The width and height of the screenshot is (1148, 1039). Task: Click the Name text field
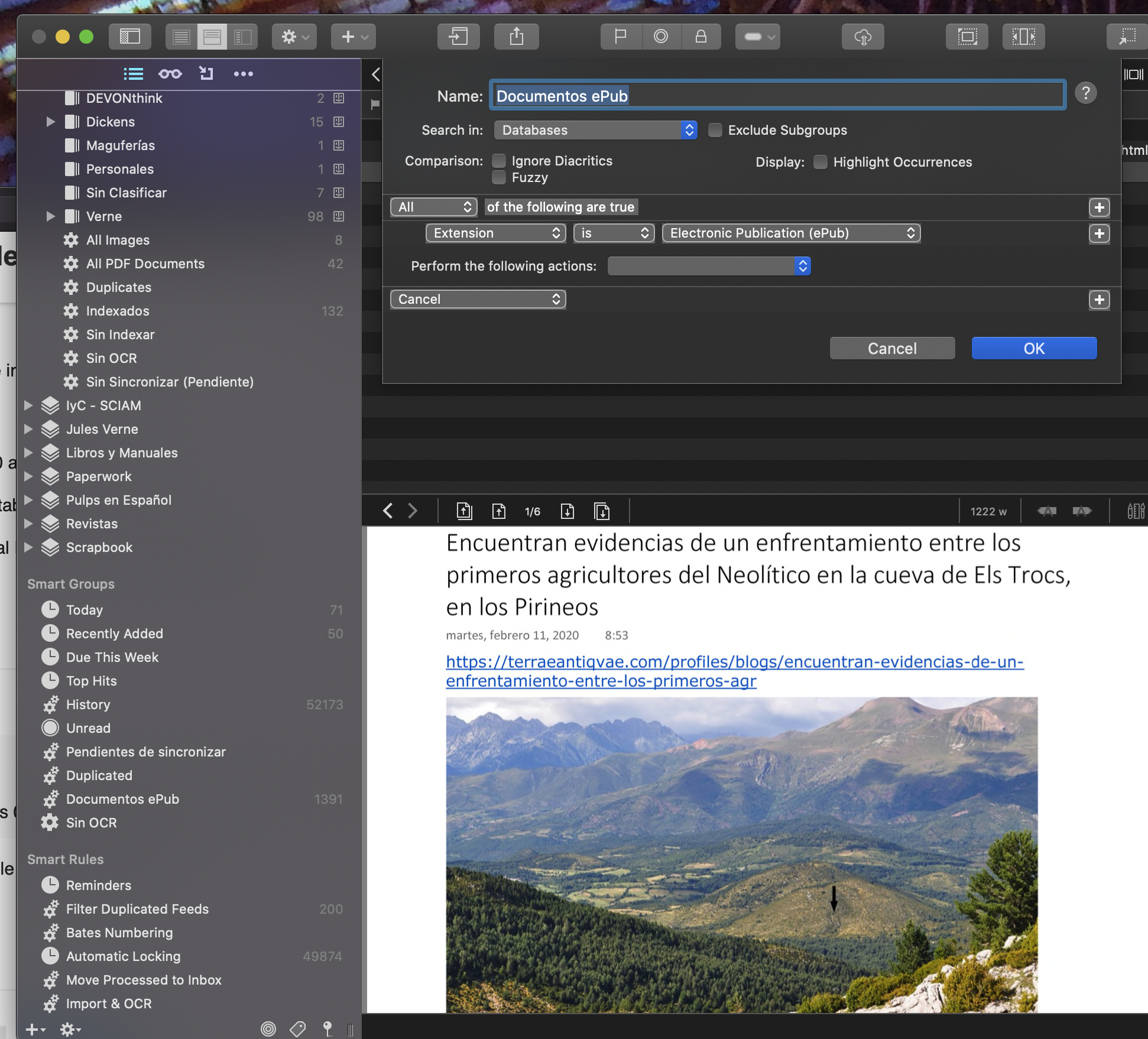point(777,96)
